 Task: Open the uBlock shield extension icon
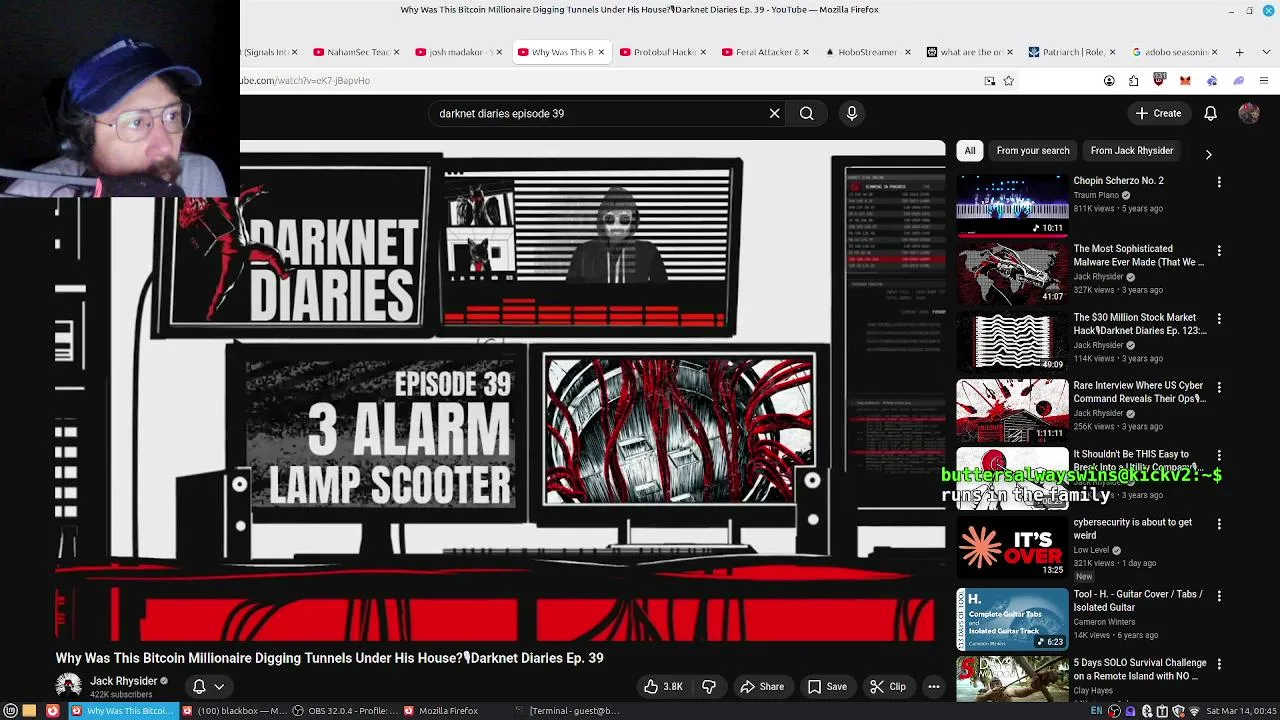point(1159,80)
